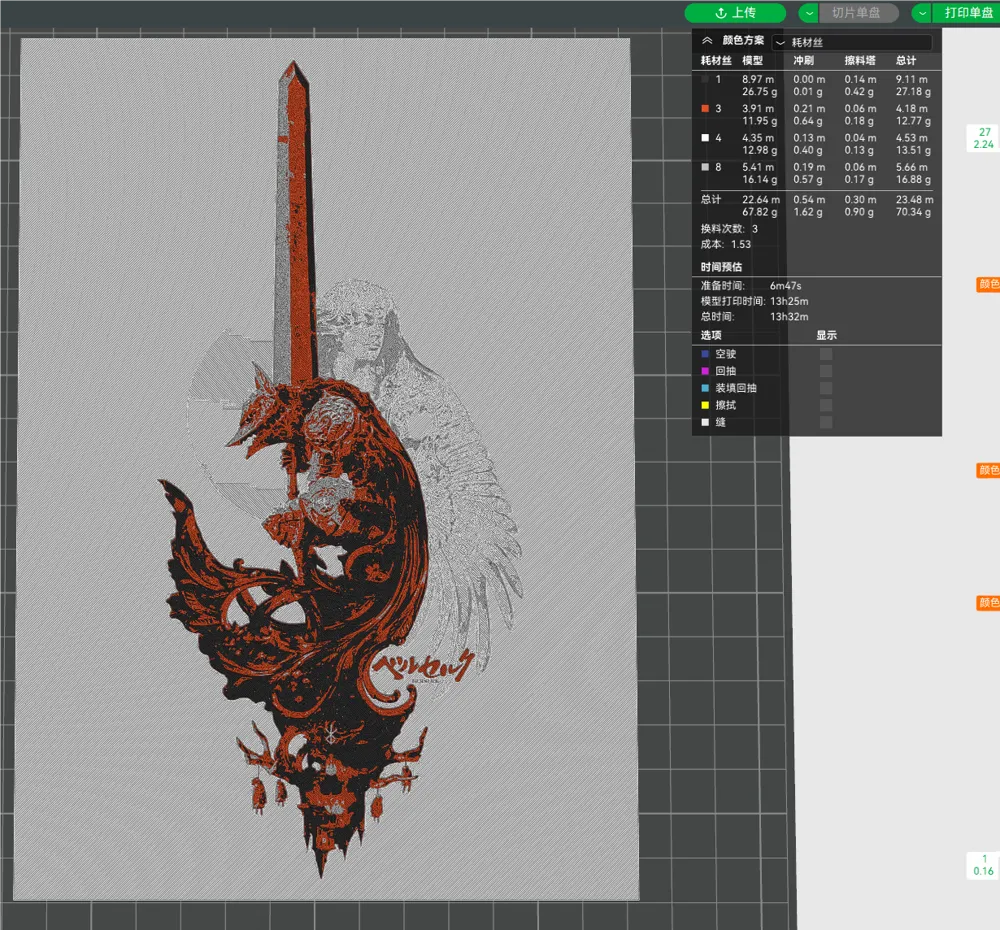Click the gray swatch of filament 8
This screenshot has width=1000, height=930.
pyautogui.click(x=705, y=167)
